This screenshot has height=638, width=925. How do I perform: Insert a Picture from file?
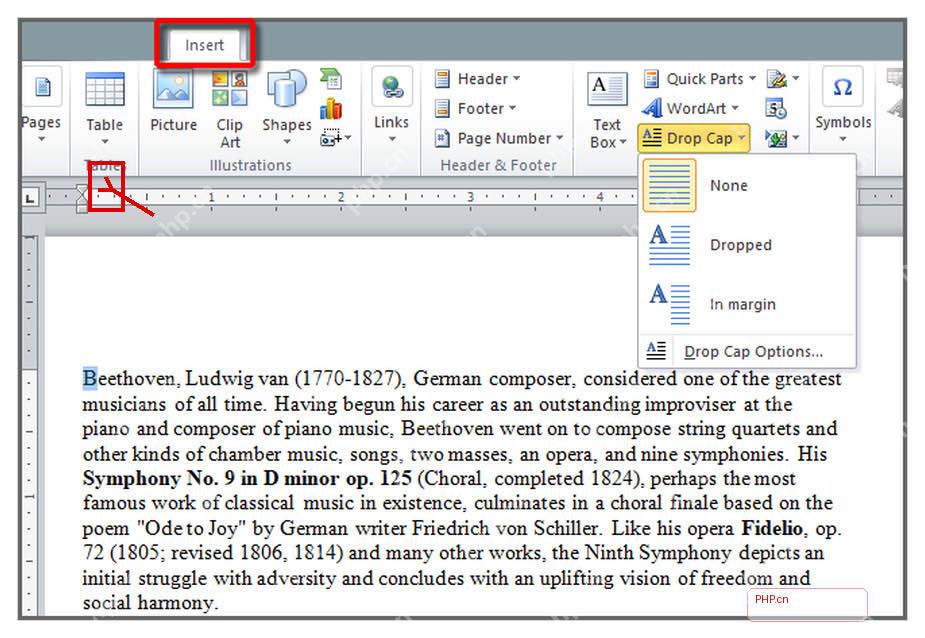click(173, 100)
